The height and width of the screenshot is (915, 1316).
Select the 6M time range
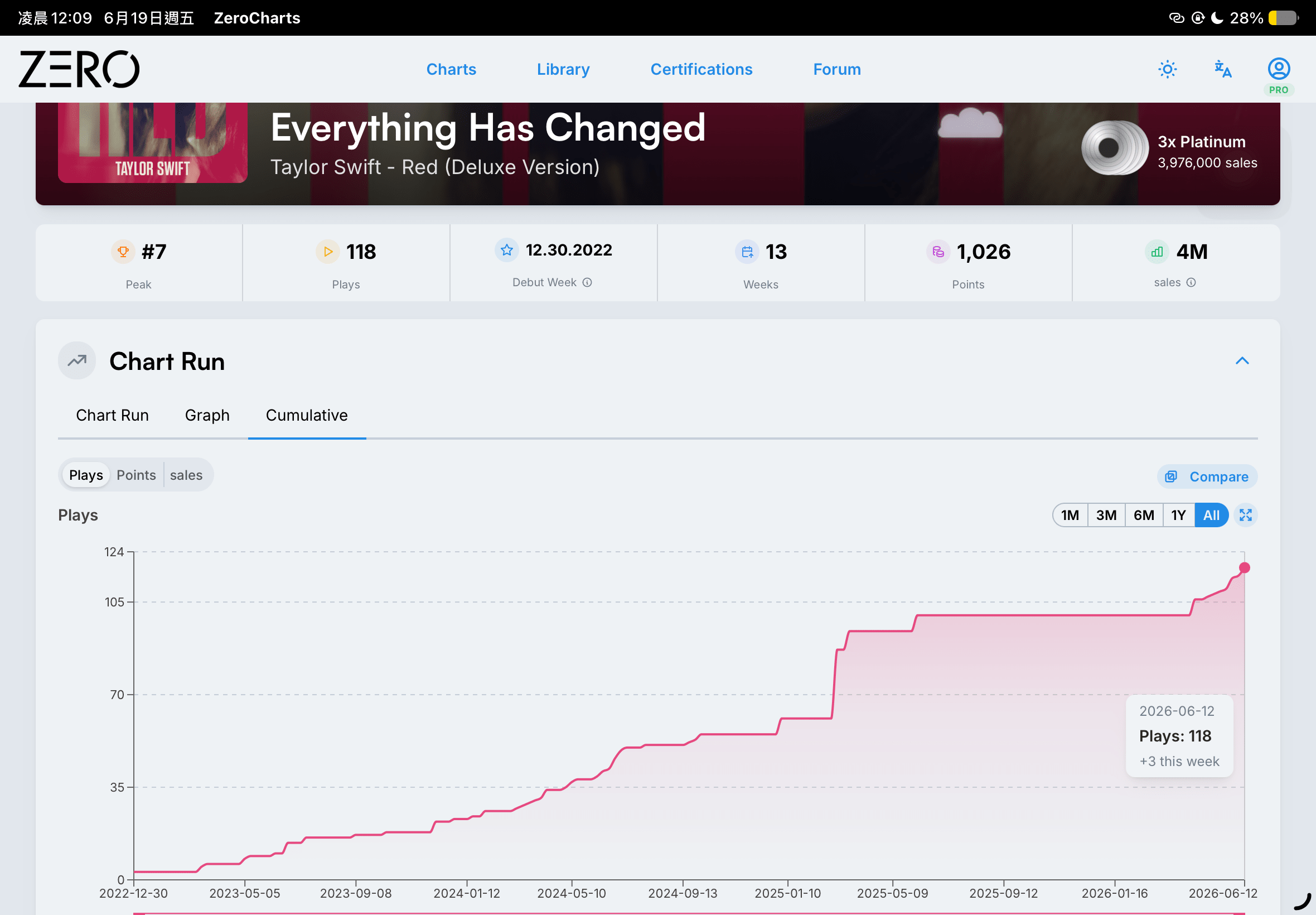tap(1144, 515)
